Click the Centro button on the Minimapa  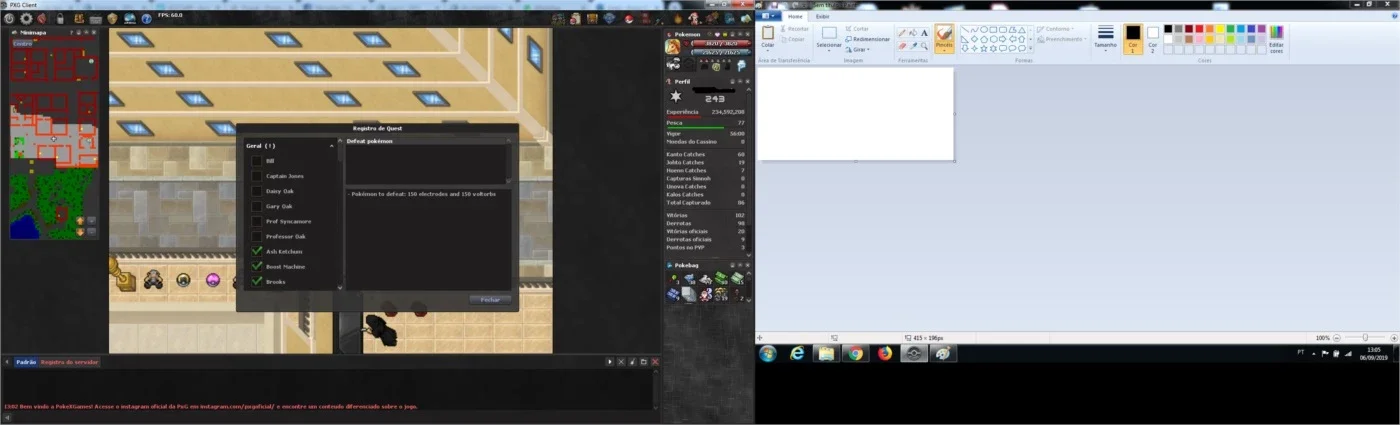click(21, 44)
